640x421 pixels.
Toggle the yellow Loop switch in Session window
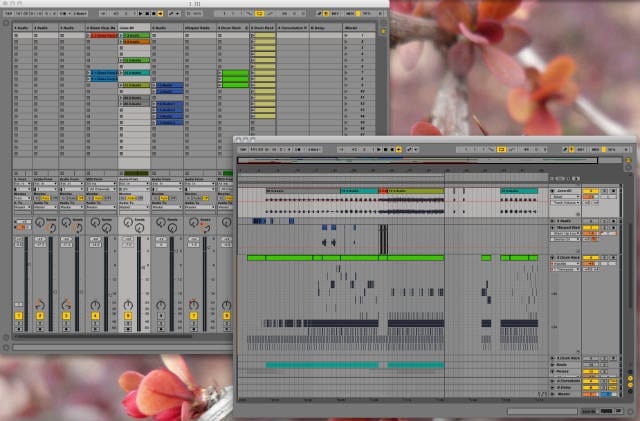tap(259, 13)
